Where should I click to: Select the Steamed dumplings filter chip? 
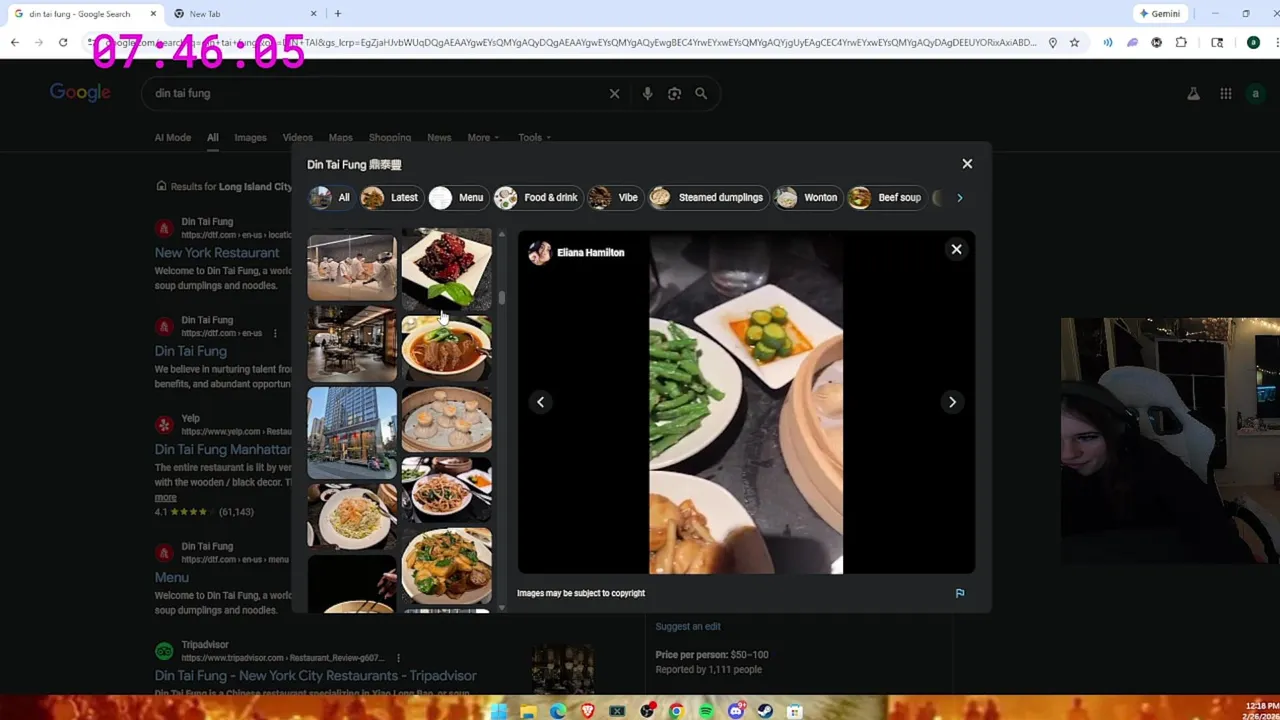708,197
